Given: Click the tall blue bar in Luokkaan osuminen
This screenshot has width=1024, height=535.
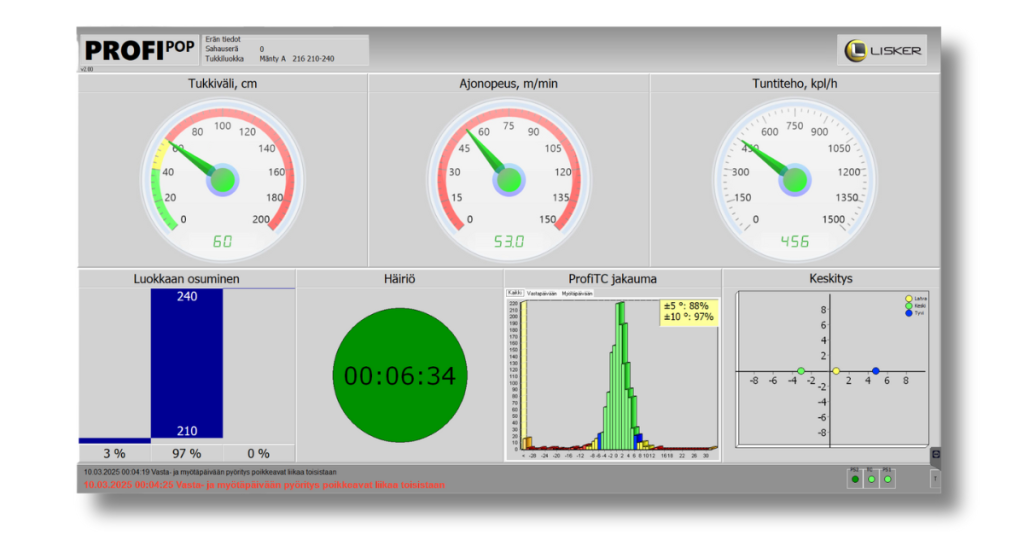Looking at the screenshot, I should pyautogui.click(x=186, y=364).
